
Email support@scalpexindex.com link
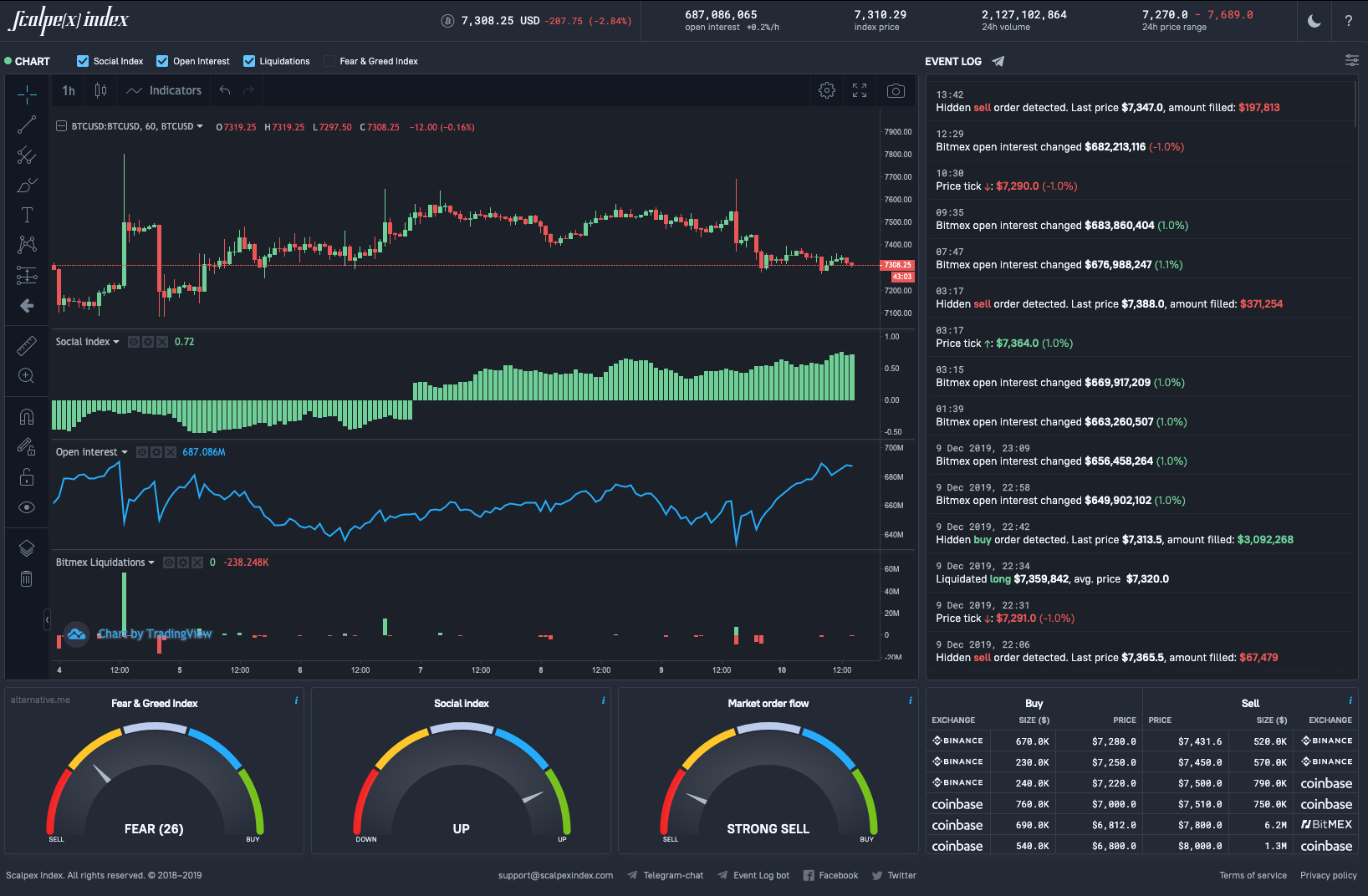click(555, 875)
